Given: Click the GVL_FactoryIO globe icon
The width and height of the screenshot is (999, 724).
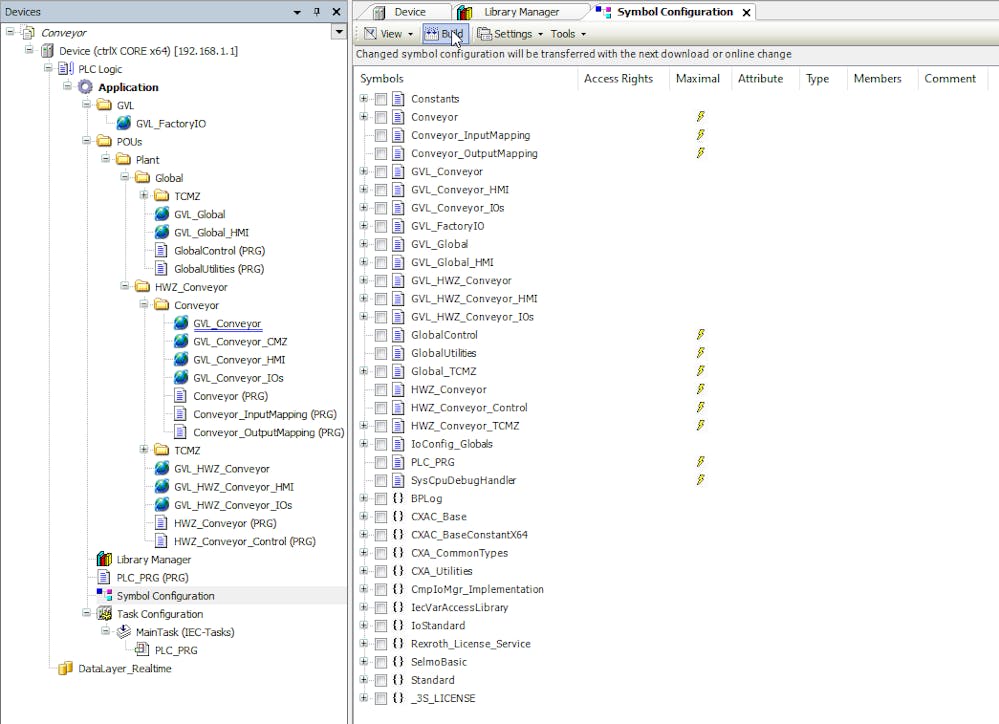Looking at the screenshot, I should click(124, 124).
